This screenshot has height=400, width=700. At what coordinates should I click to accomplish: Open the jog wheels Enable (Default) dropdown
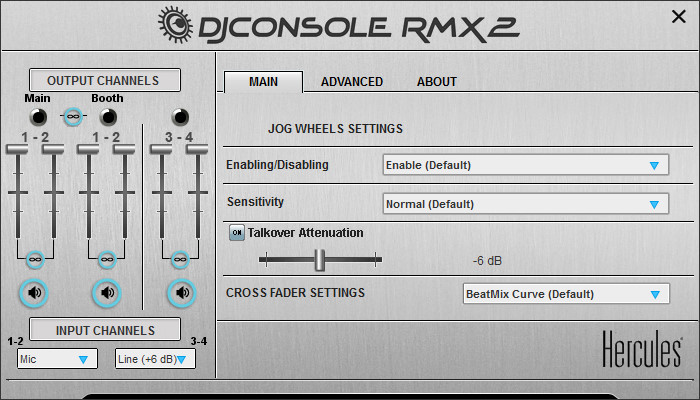525,165
